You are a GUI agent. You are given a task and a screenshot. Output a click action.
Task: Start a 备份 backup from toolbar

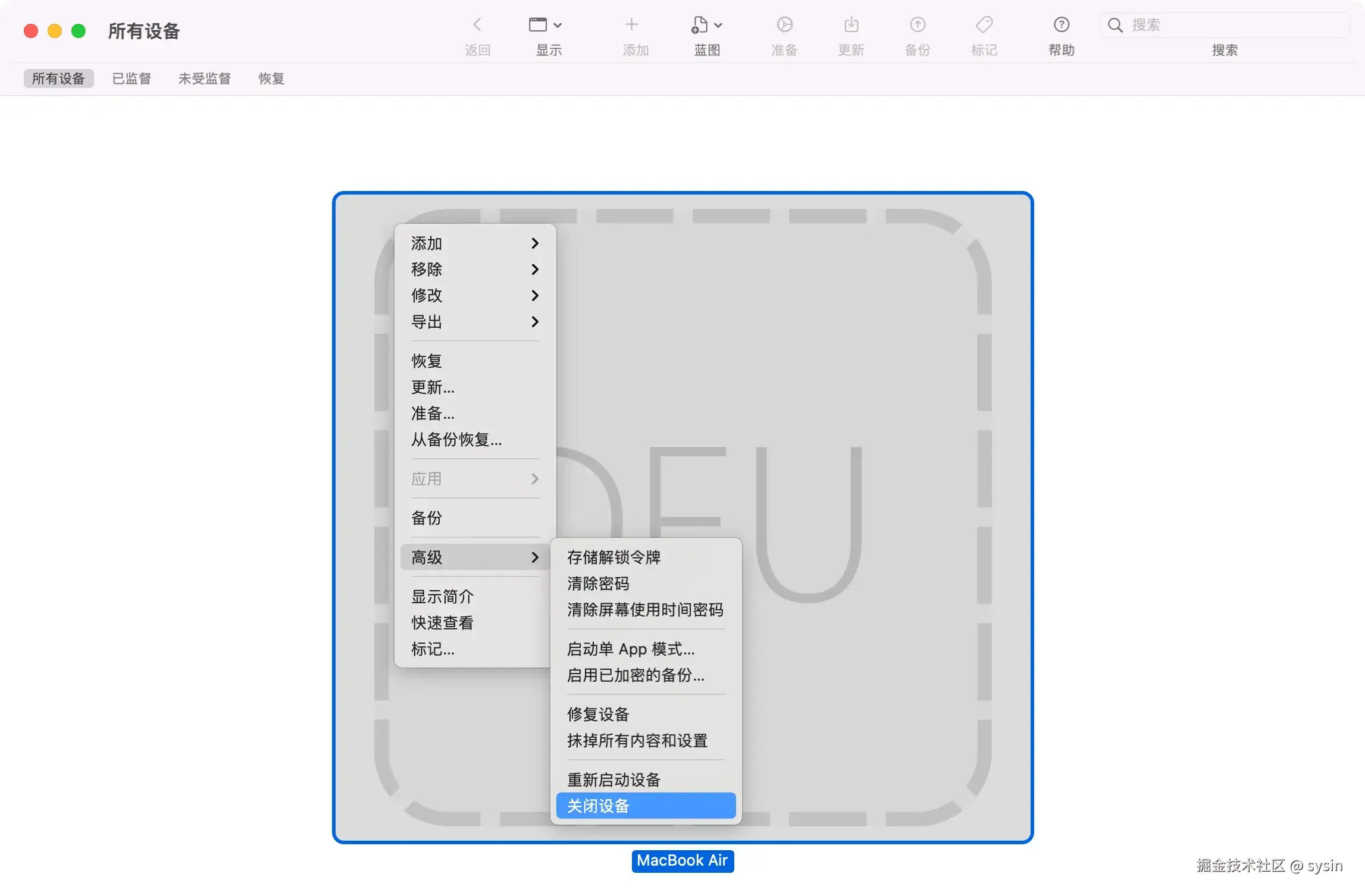click(917, 25)
